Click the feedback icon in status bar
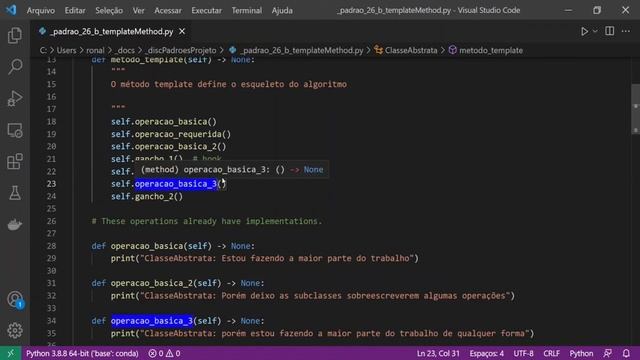 (608, 353)
